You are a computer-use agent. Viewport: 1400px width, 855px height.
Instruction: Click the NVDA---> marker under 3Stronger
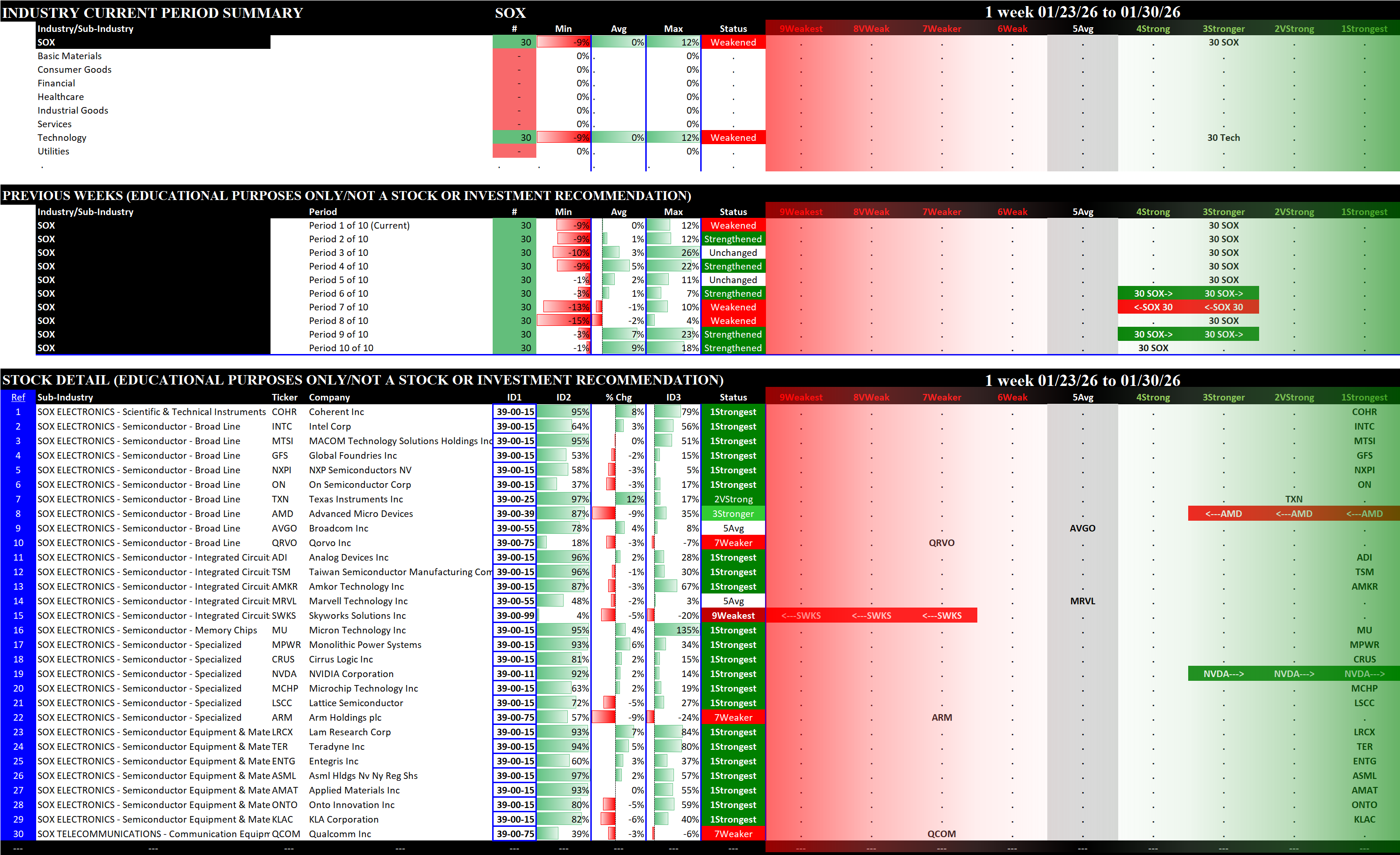click(x=1223, y=674)
